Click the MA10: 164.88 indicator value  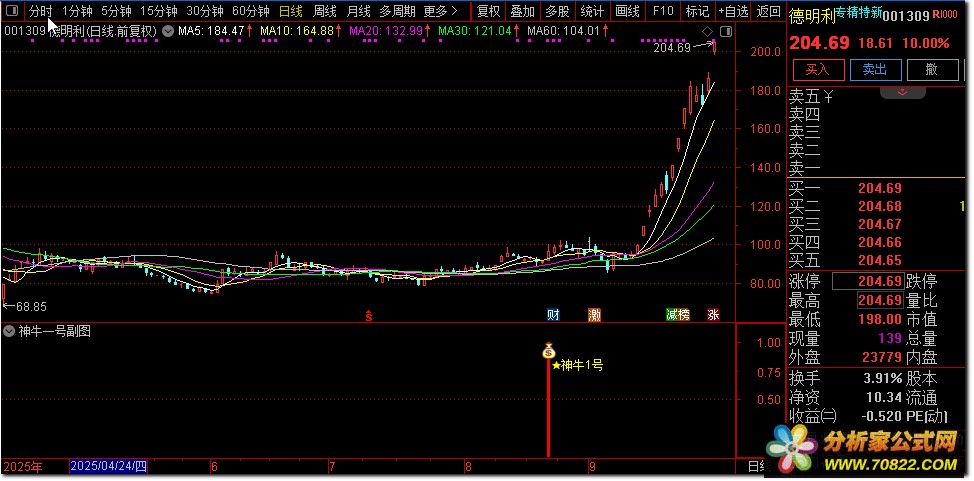[301, 30]
